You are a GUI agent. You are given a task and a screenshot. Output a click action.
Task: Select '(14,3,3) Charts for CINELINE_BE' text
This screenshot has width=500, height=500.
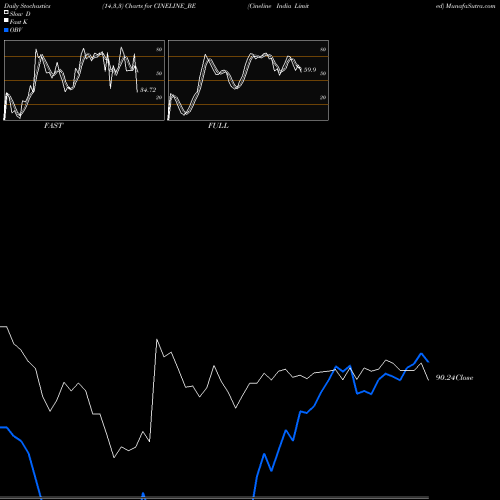[x=149, y=6]
